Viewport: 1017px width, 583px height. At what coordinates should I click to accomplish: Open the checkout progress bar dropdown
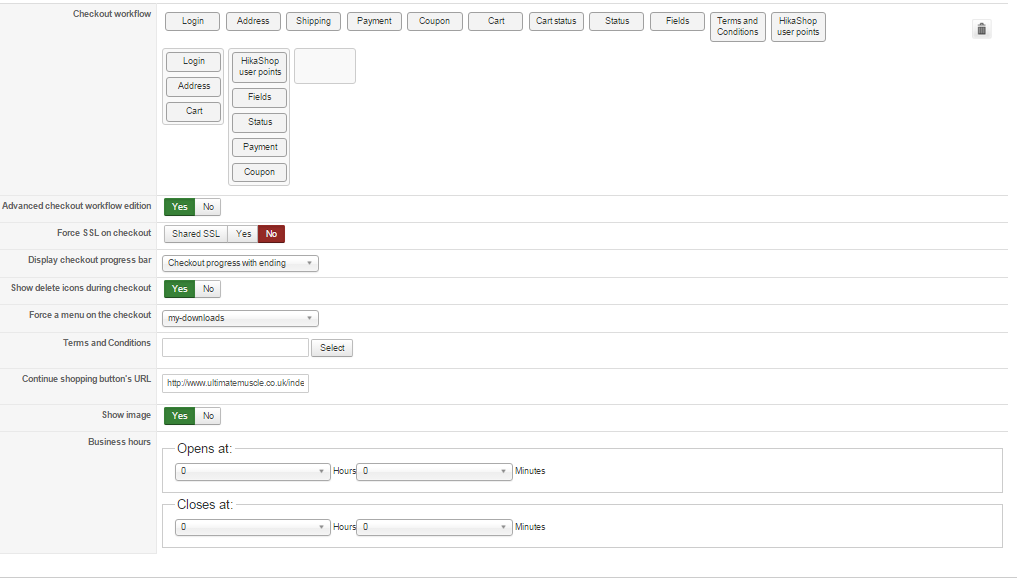coord(240,263)
